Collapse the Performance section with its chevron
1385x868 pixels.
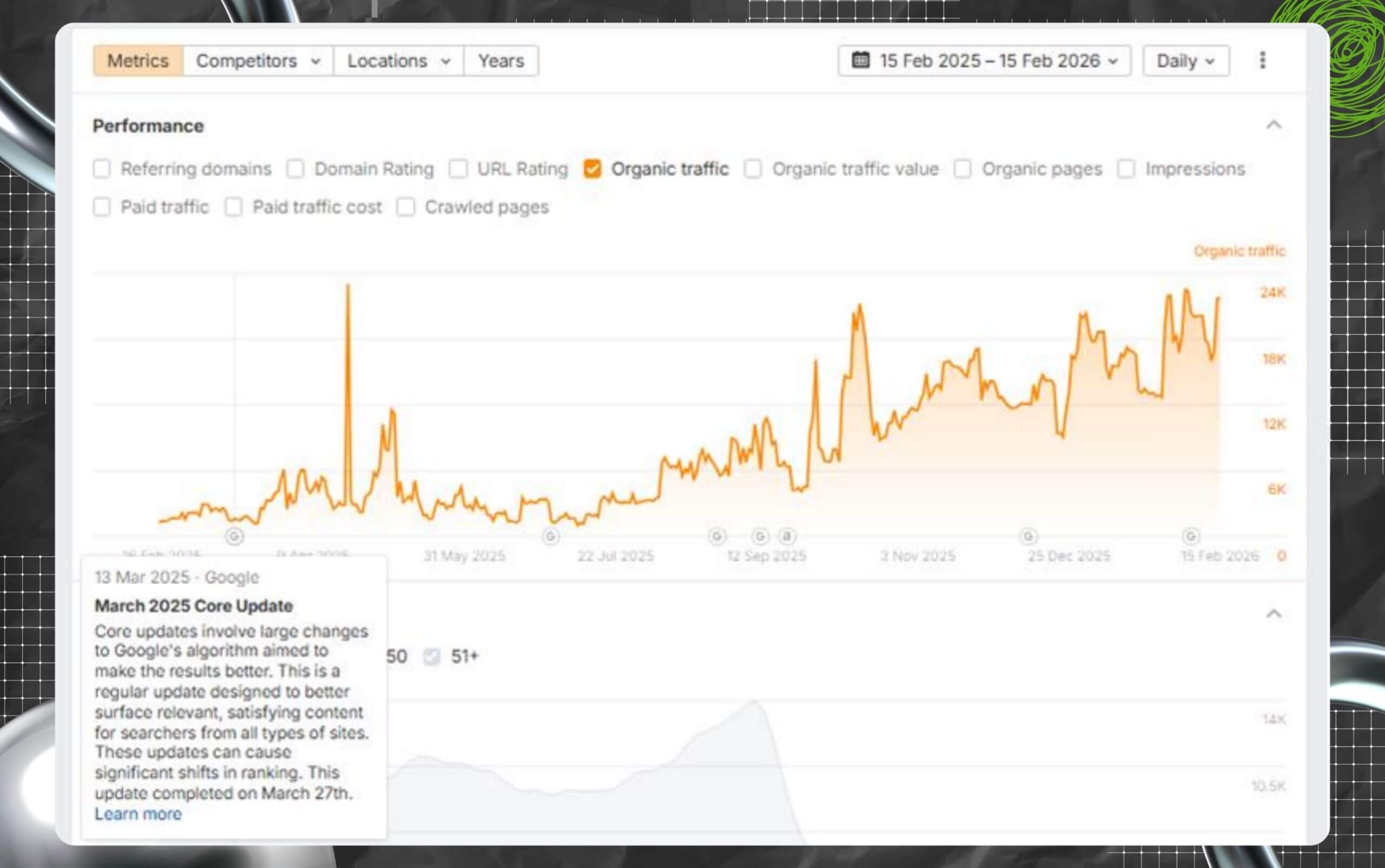(x=1274, y=125)
